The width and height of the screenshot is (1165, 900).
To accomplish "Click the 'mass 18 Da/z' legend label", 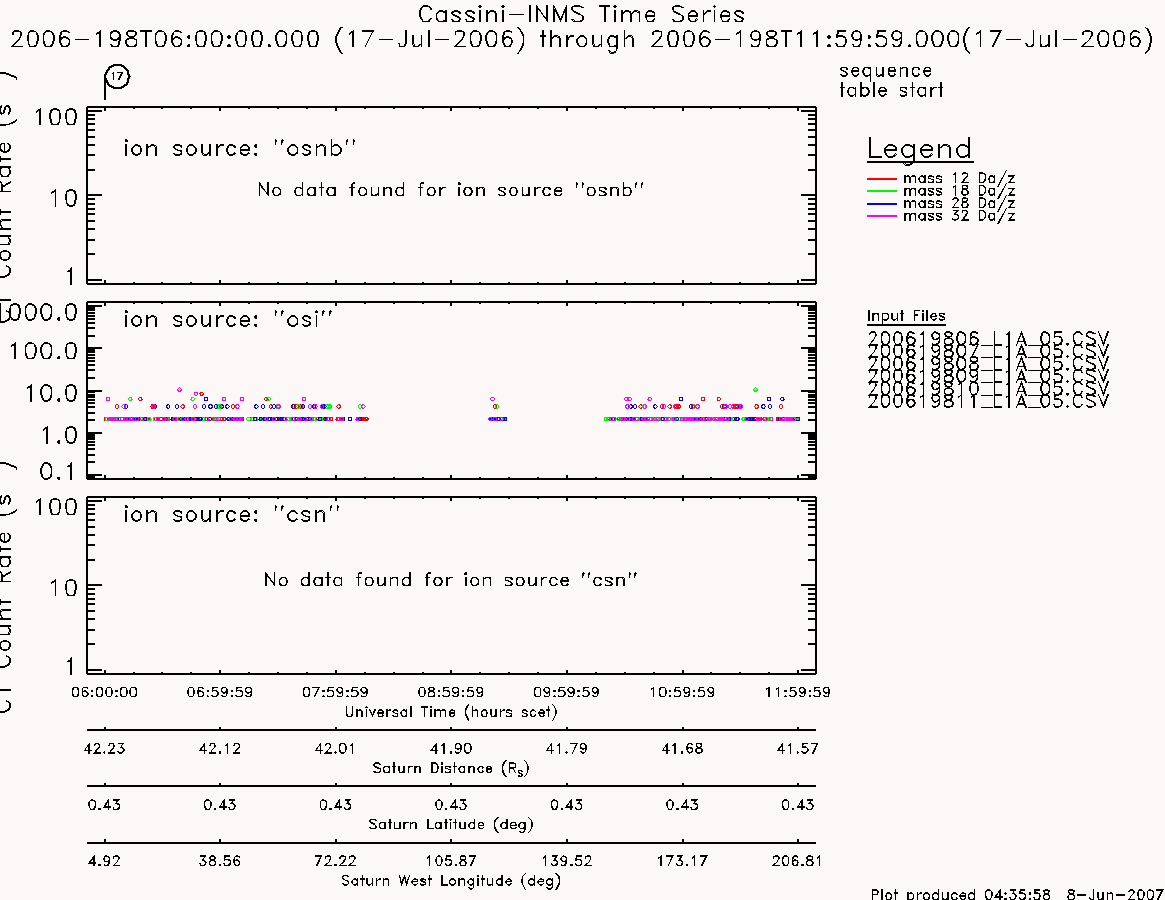I will coord(958,191).
